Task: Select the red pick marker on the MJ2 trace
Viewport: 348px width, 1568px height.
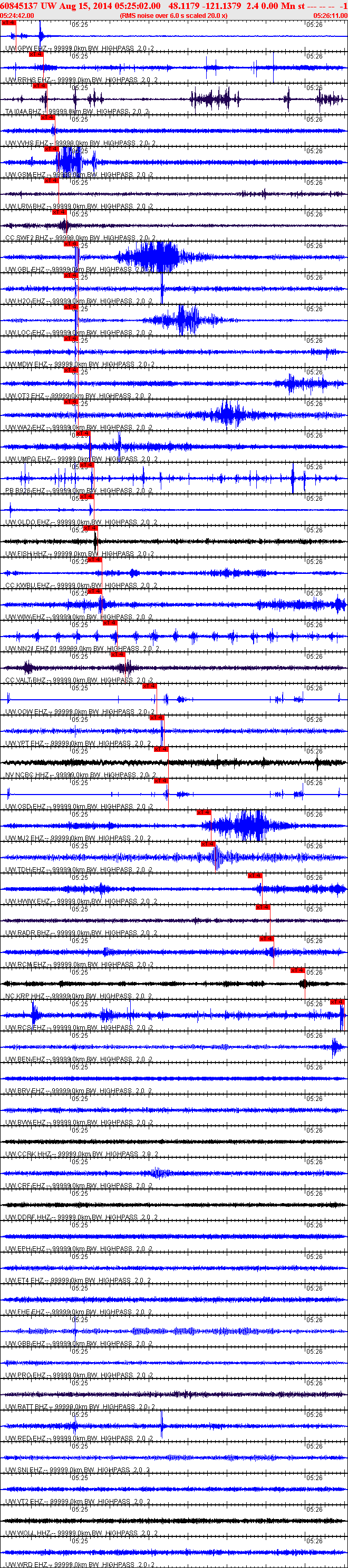Action: click(204, 812)
